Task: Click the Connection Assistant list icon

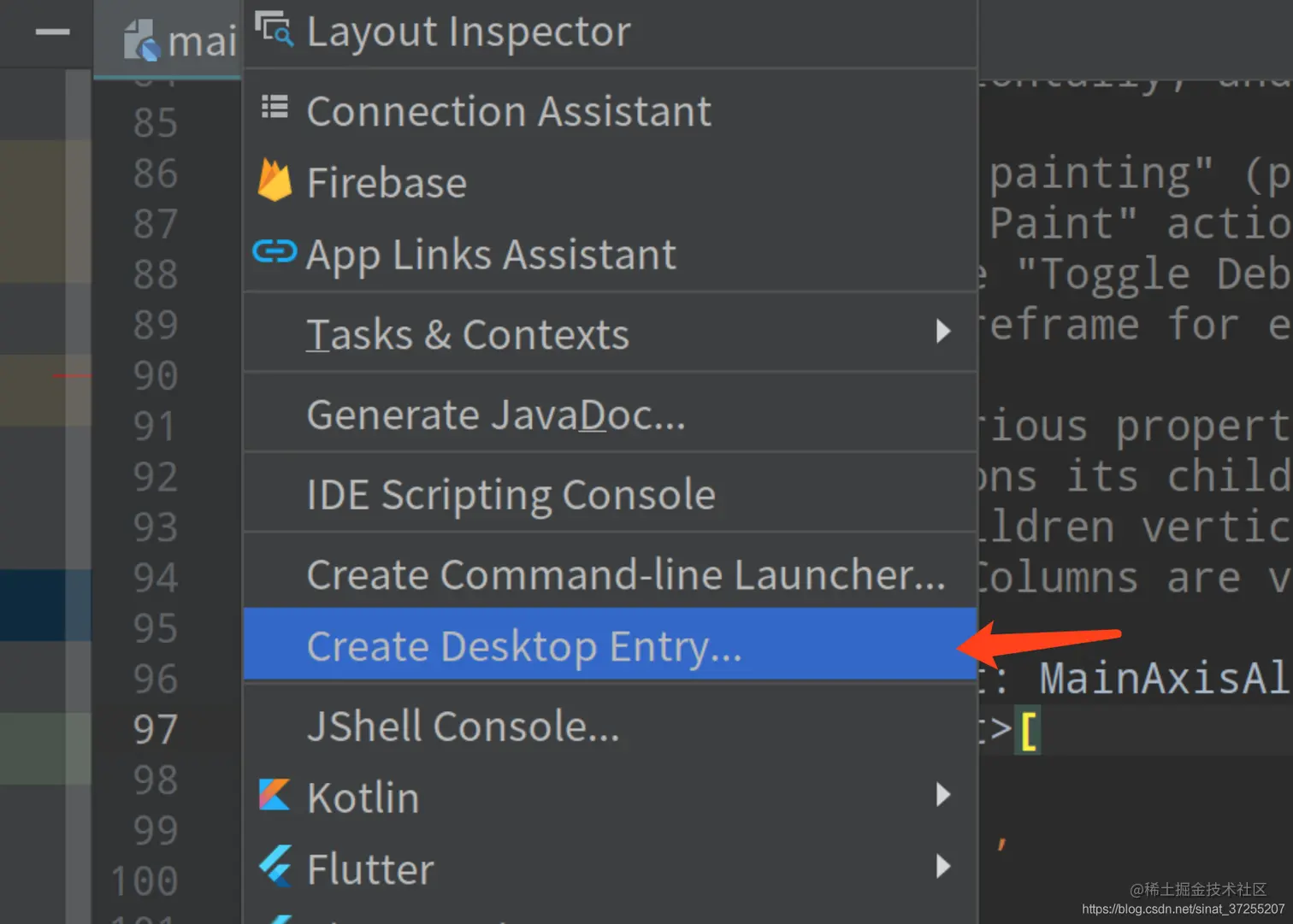Action: (x=275, y=107)
